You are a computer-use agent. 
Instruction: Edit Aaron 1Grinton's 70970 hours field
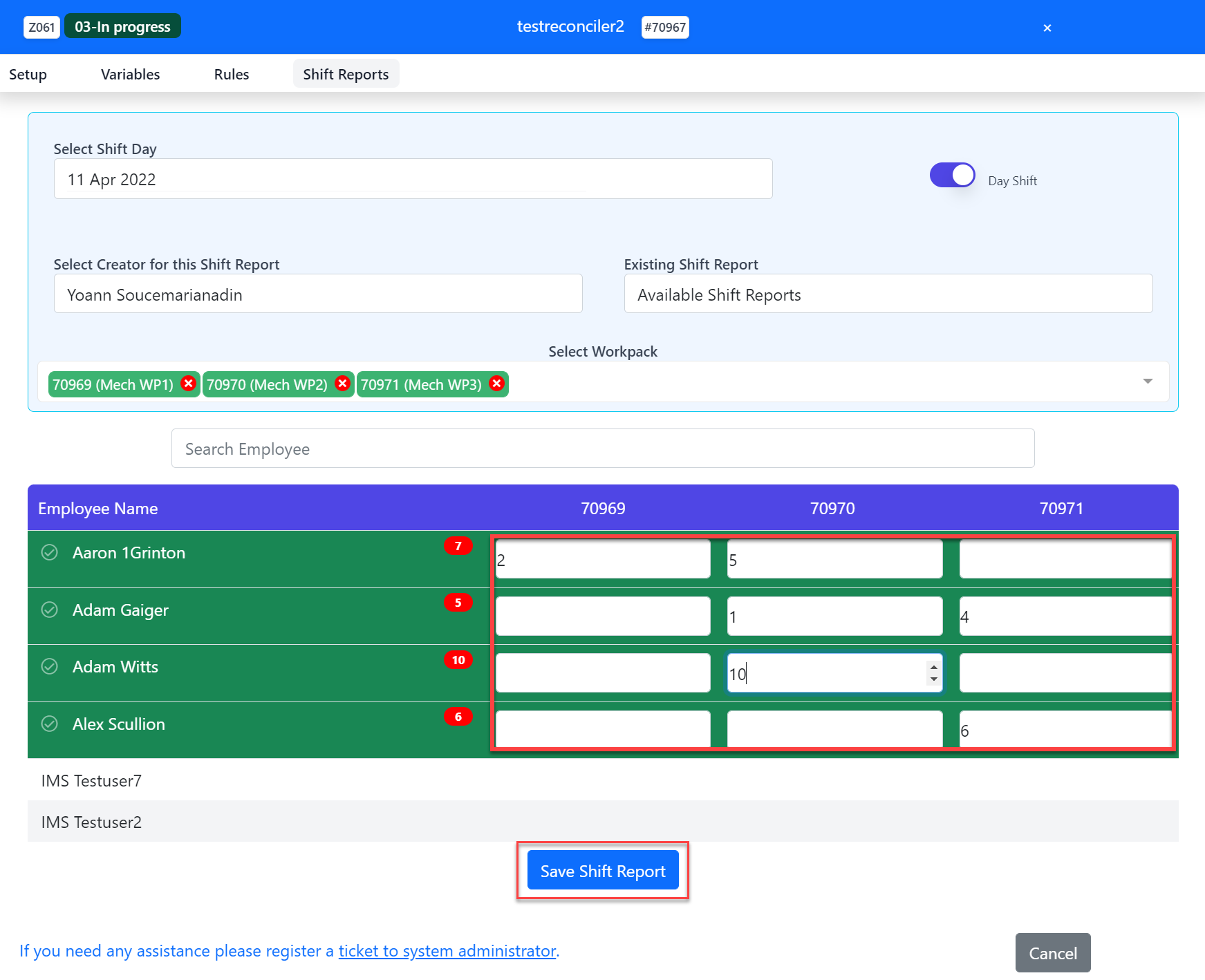(x=834, y=559)
